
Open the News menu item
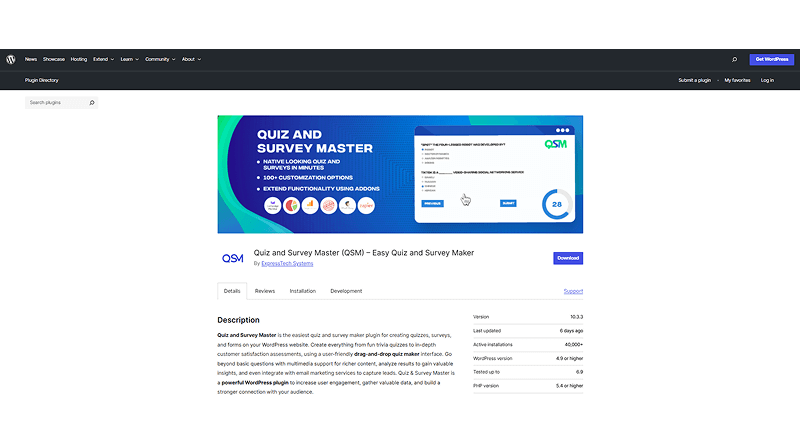tap(31, 59)
